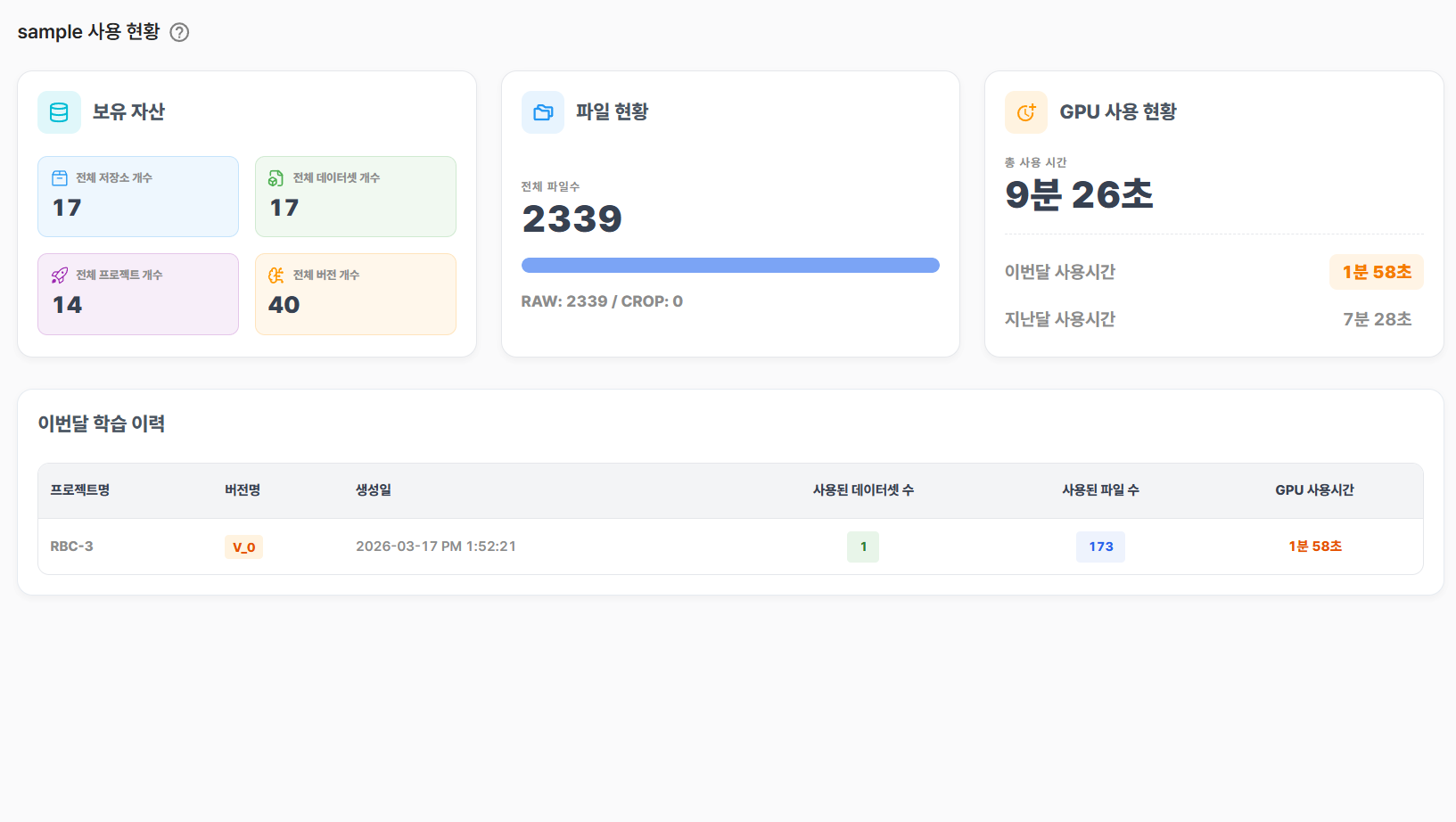Click the 지난달 사용시간 entry showing 7분 28초
The image size is (1456, 822).
(x=1377, y=318)
